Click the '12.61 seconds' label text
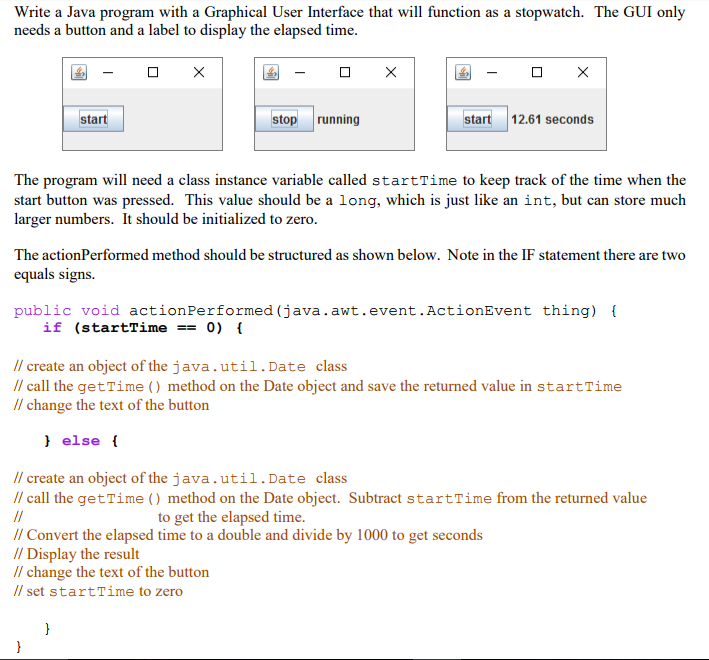Viewport: 709px width, 660px height. coord(552,119)
